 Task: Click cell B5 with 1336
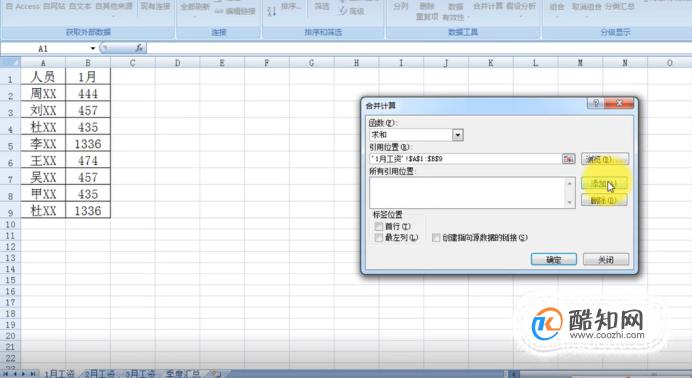(88, 144)
